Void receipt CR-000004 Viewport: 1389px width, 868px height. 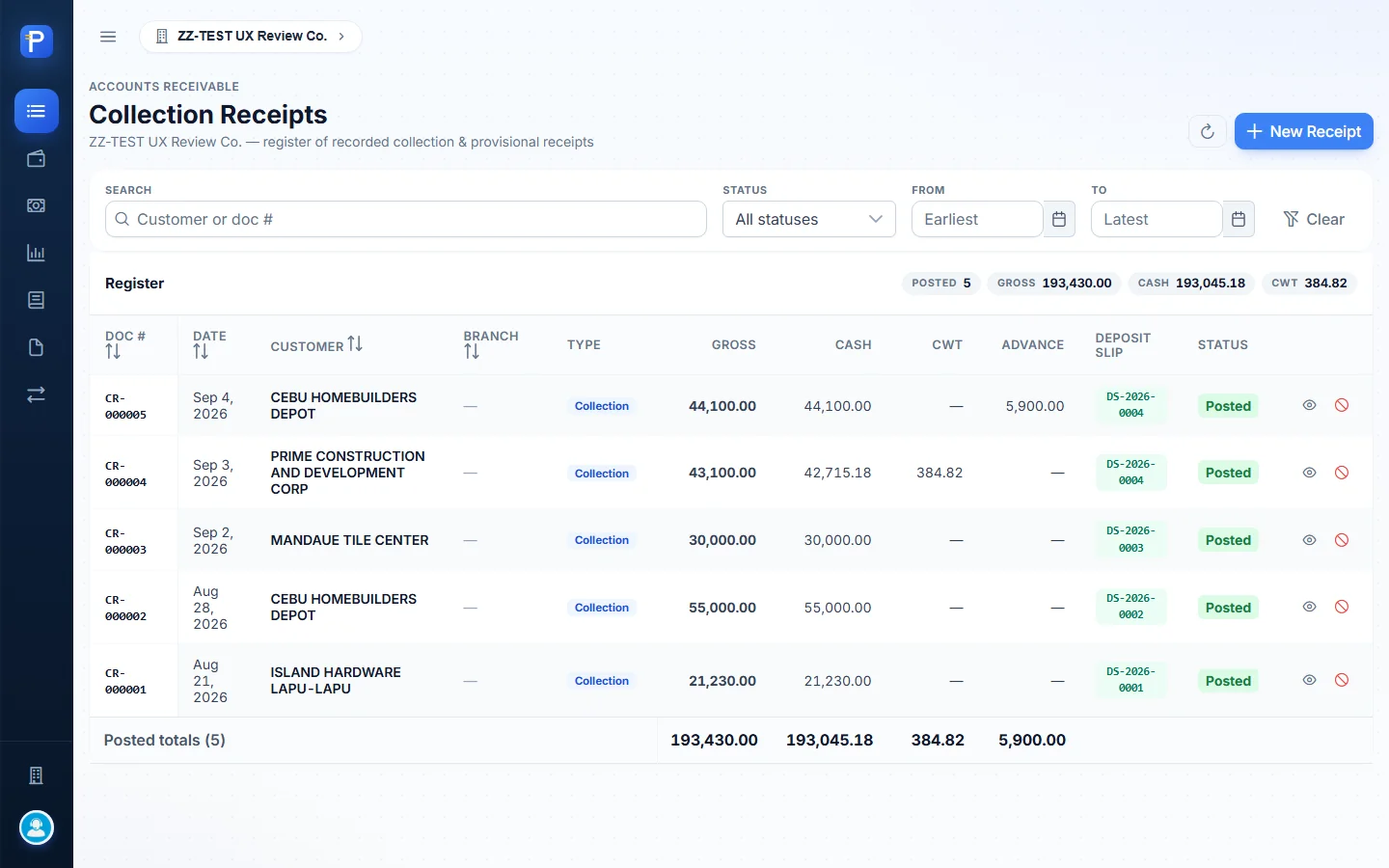tap(1342, 473)
